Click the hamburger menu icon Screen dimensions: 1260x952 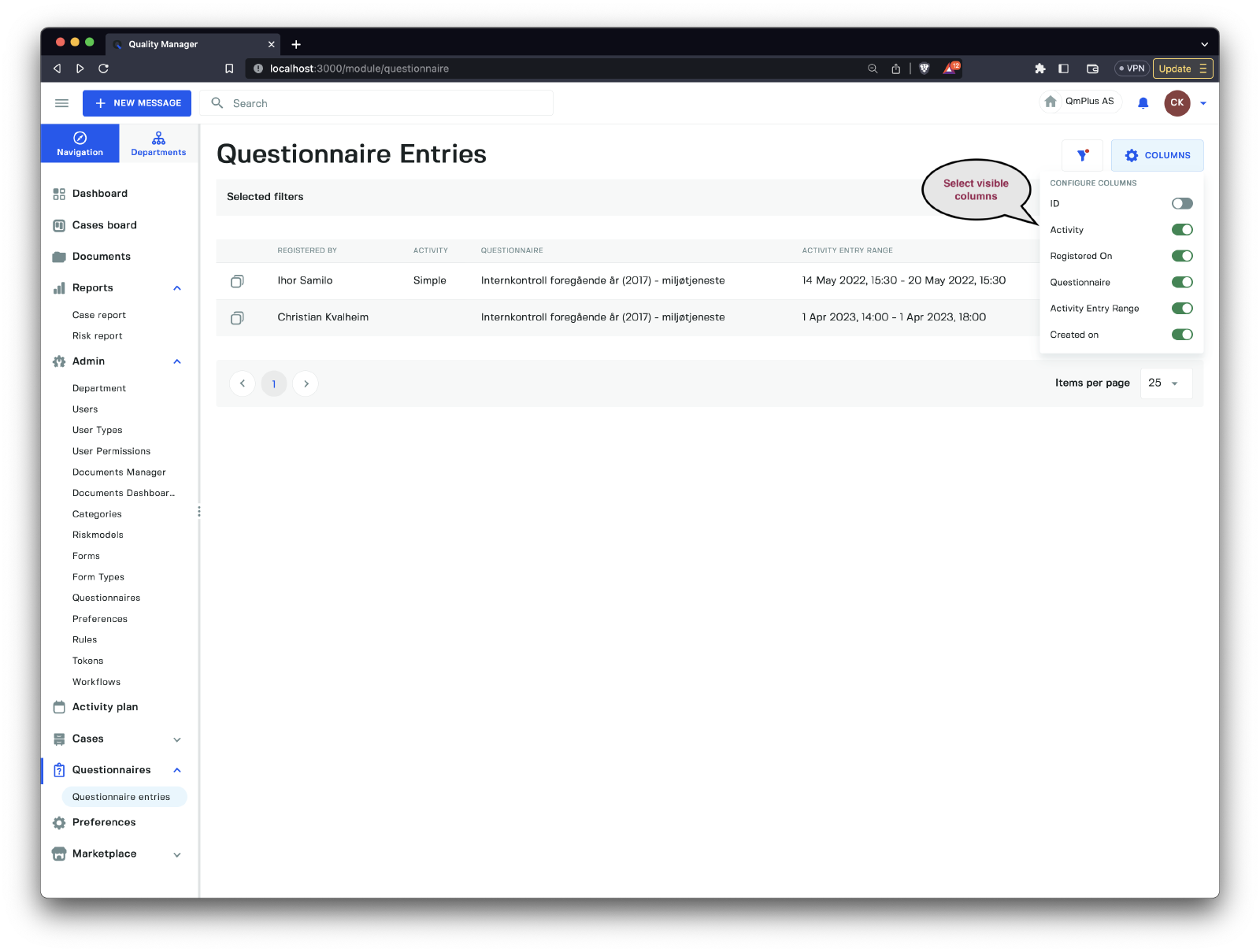(x=61, y=103)
